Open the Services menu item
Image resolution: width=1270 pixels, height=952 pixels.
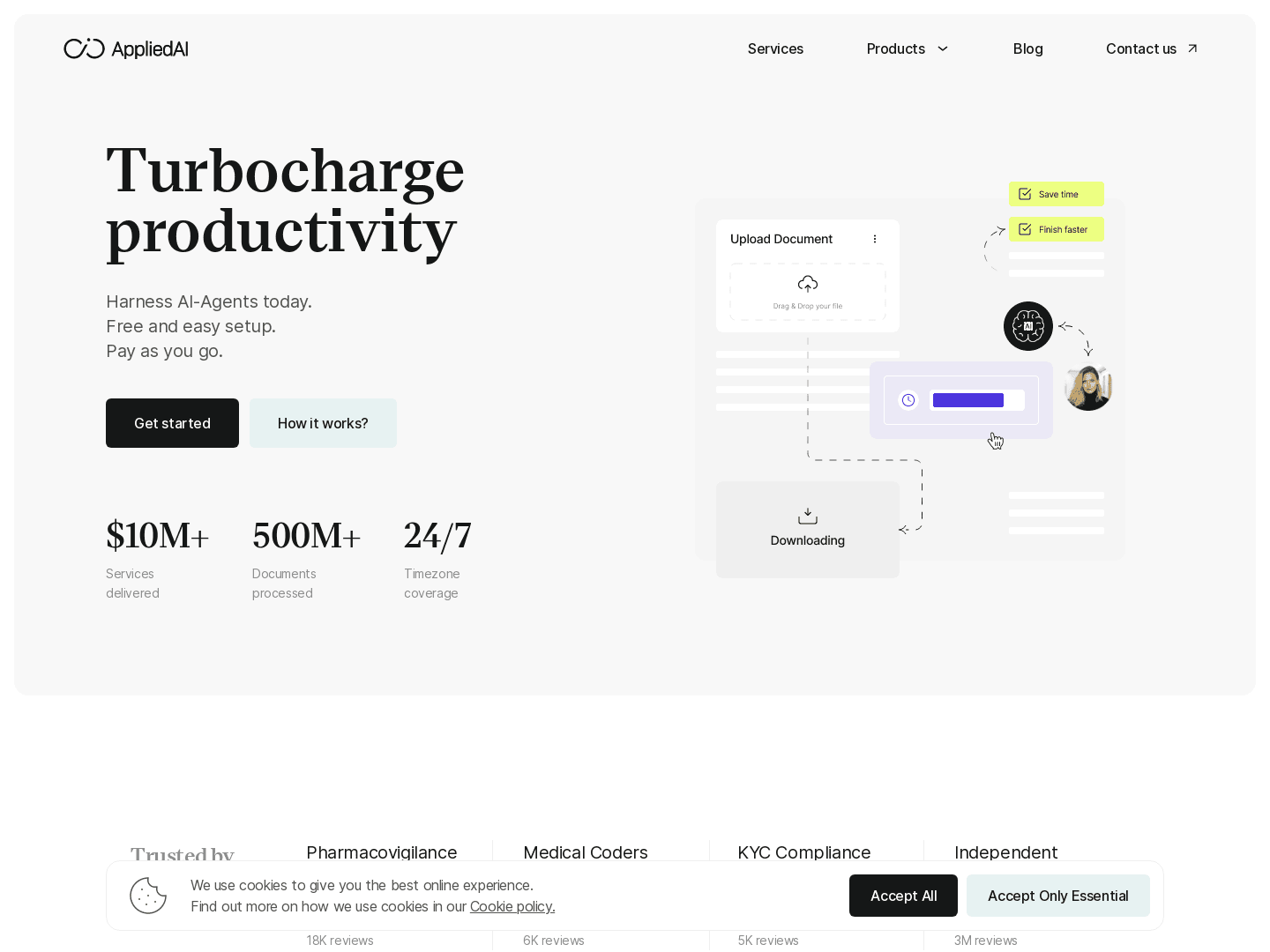(x=775, y=48)
